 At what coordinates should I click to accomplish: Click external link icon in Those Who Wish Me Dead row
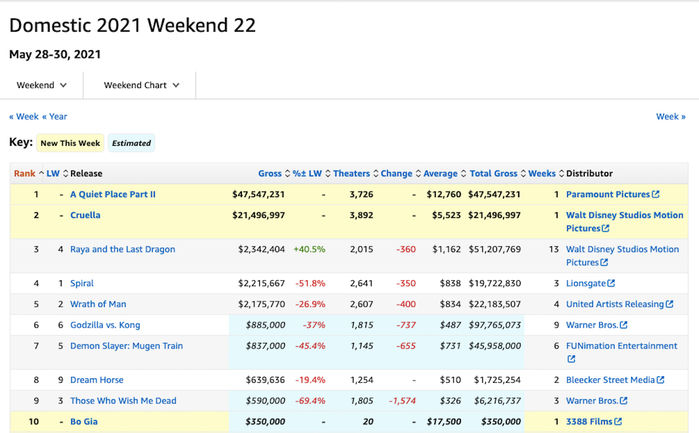point(624,401)
